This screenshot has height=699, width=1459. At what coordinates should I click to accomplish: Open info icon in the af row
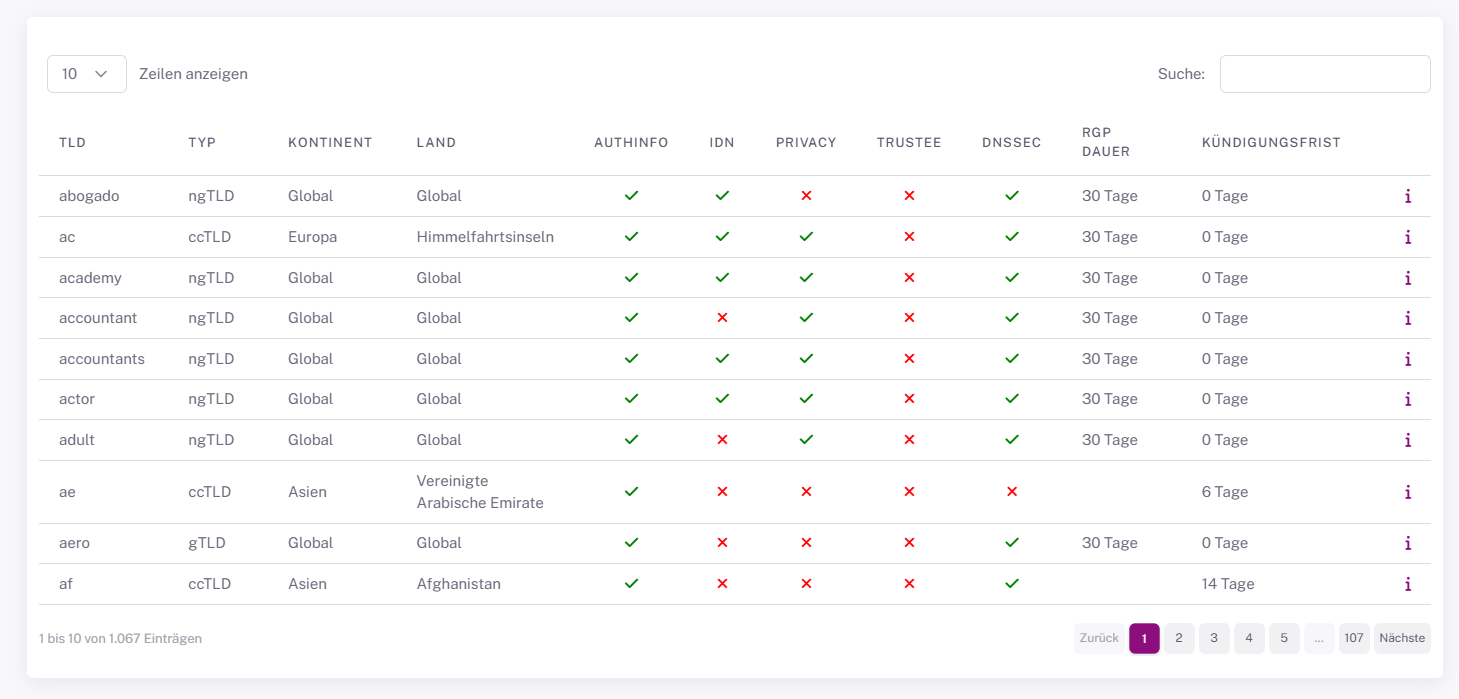pyautogui.click(x=1407, y=584)
